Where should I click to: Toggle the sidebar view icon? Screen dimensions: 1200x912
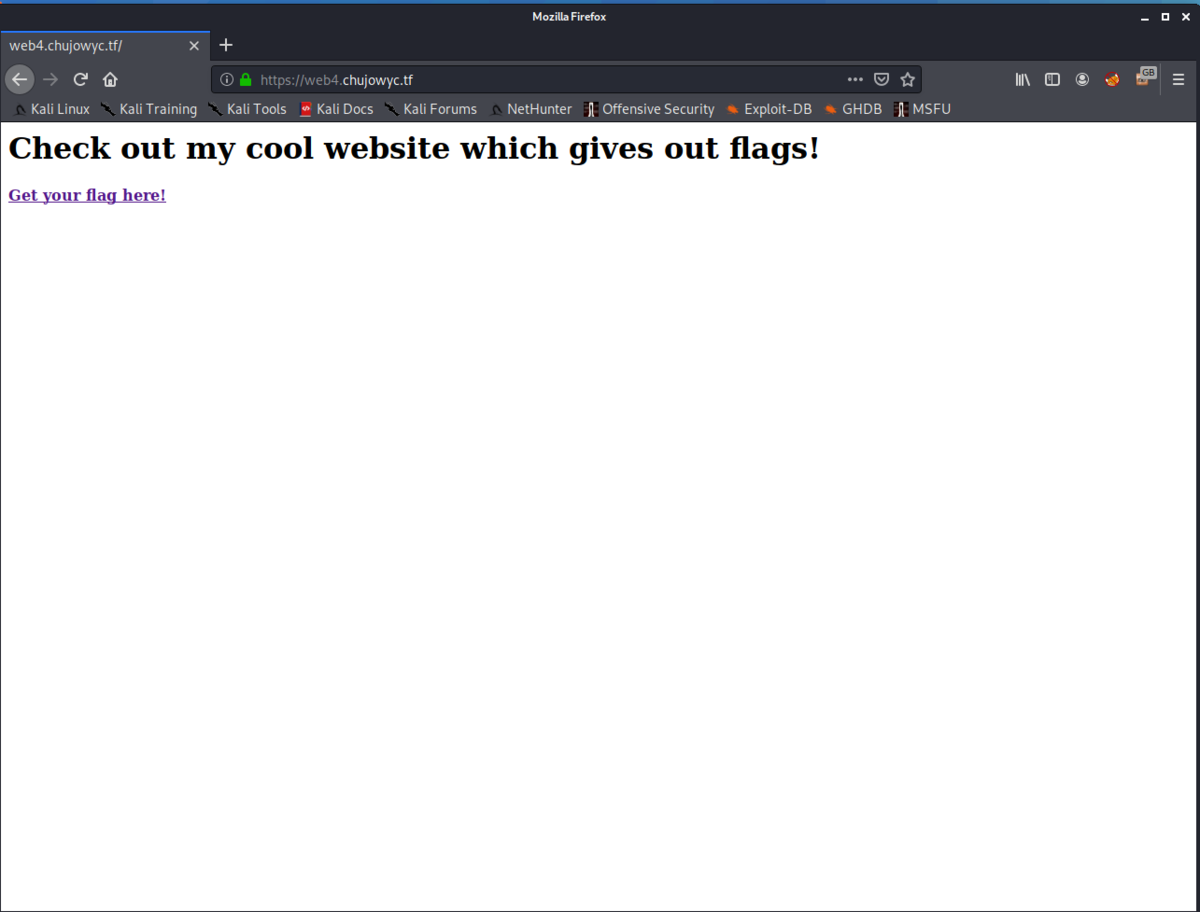coord(1052,79)
